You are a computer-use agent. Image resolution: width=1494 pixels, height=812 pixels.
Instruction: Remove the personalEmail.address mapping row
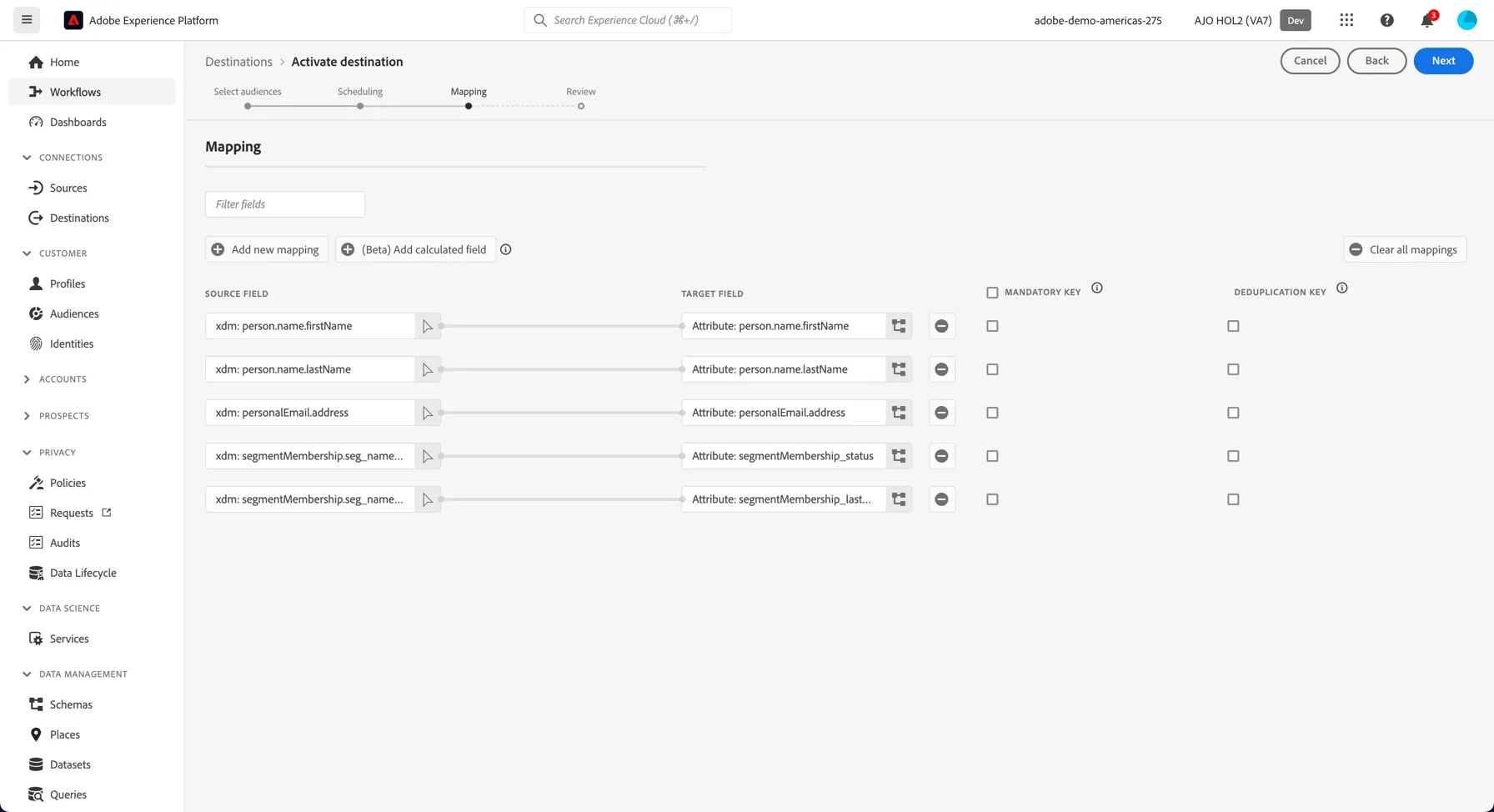coord(941,413)
